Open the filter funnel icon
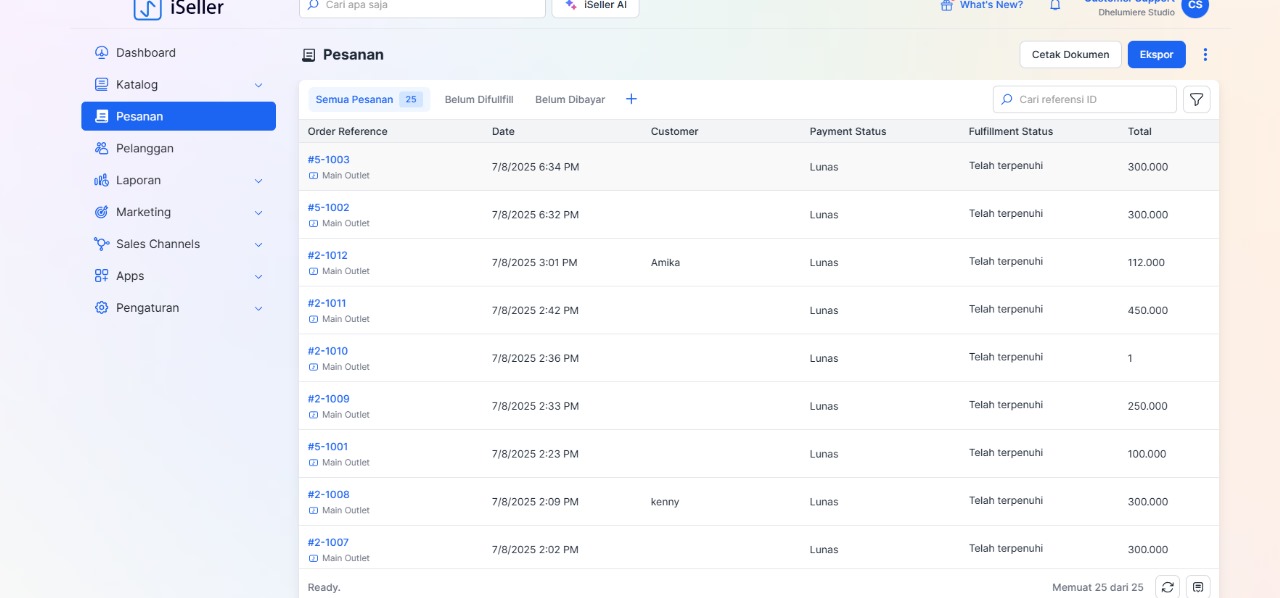 click(1196, 99)
